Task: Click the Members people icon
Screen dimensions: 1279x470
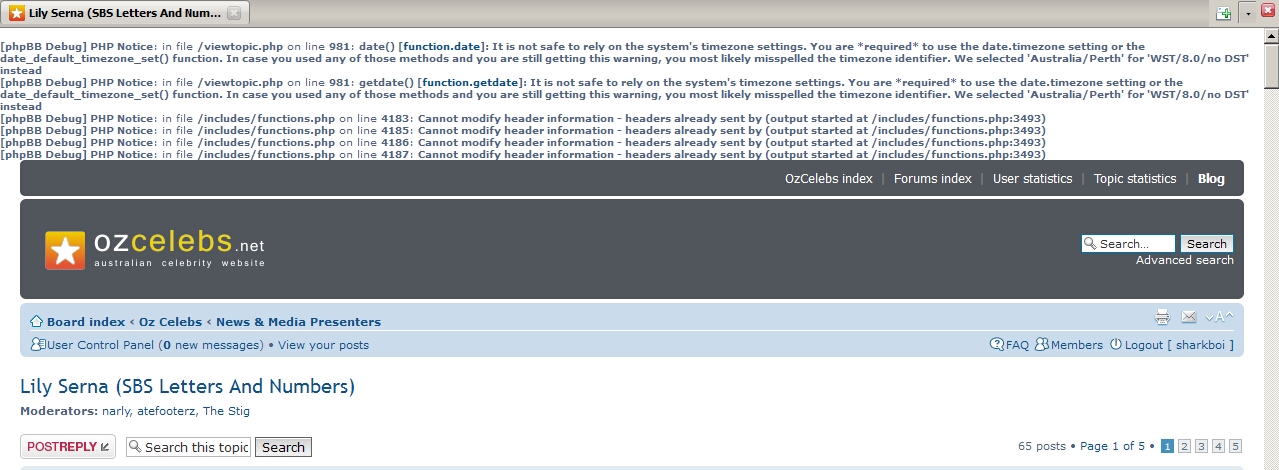Action: coord(1041,345)
